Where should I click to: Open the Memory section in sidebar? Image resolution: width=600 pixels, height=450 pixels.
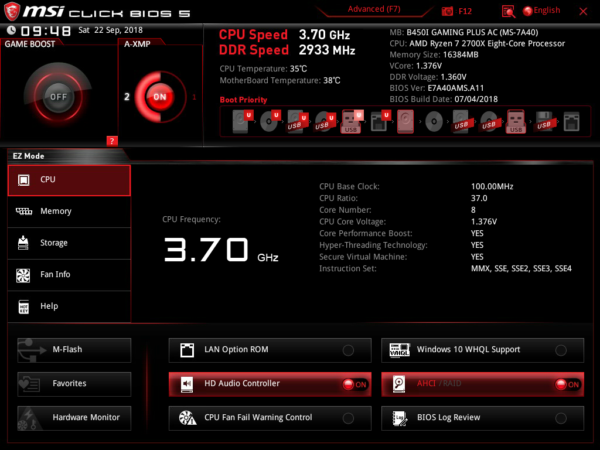[69, 212]
